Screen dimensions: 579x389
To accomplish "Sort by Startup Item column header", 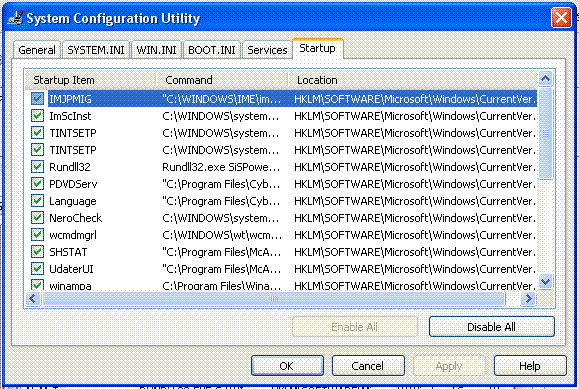I will (x=90, y=80).
